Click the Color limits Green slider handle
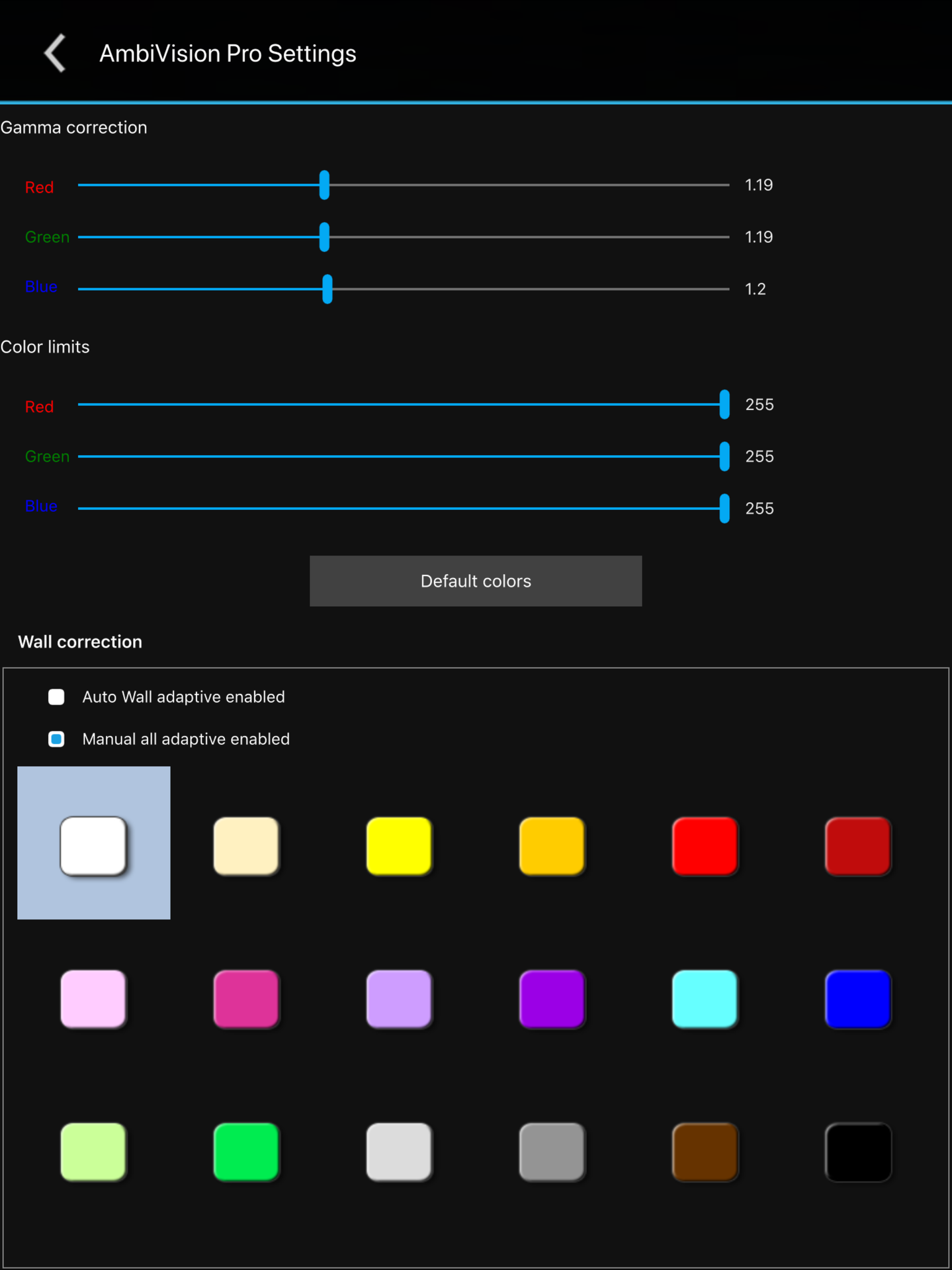 tap(724, 456)
